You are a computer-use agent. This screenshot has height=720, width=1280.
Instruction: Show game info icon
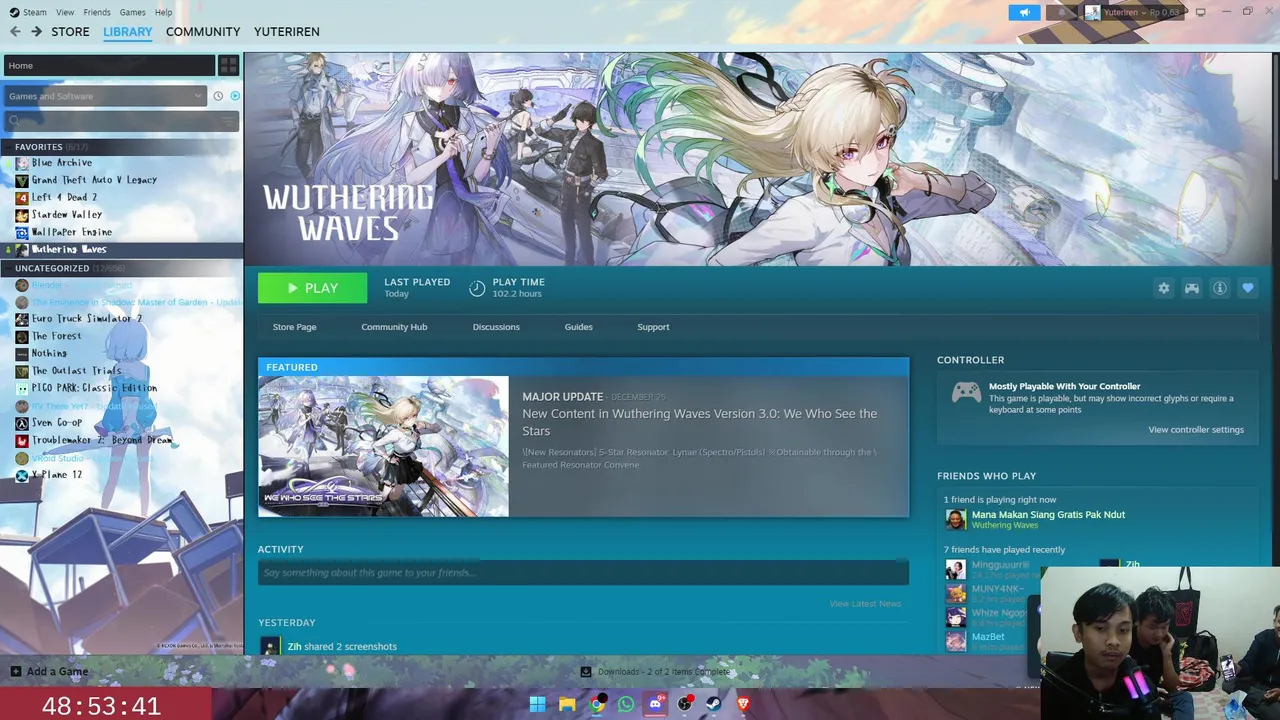click(x=1219, y=288)
